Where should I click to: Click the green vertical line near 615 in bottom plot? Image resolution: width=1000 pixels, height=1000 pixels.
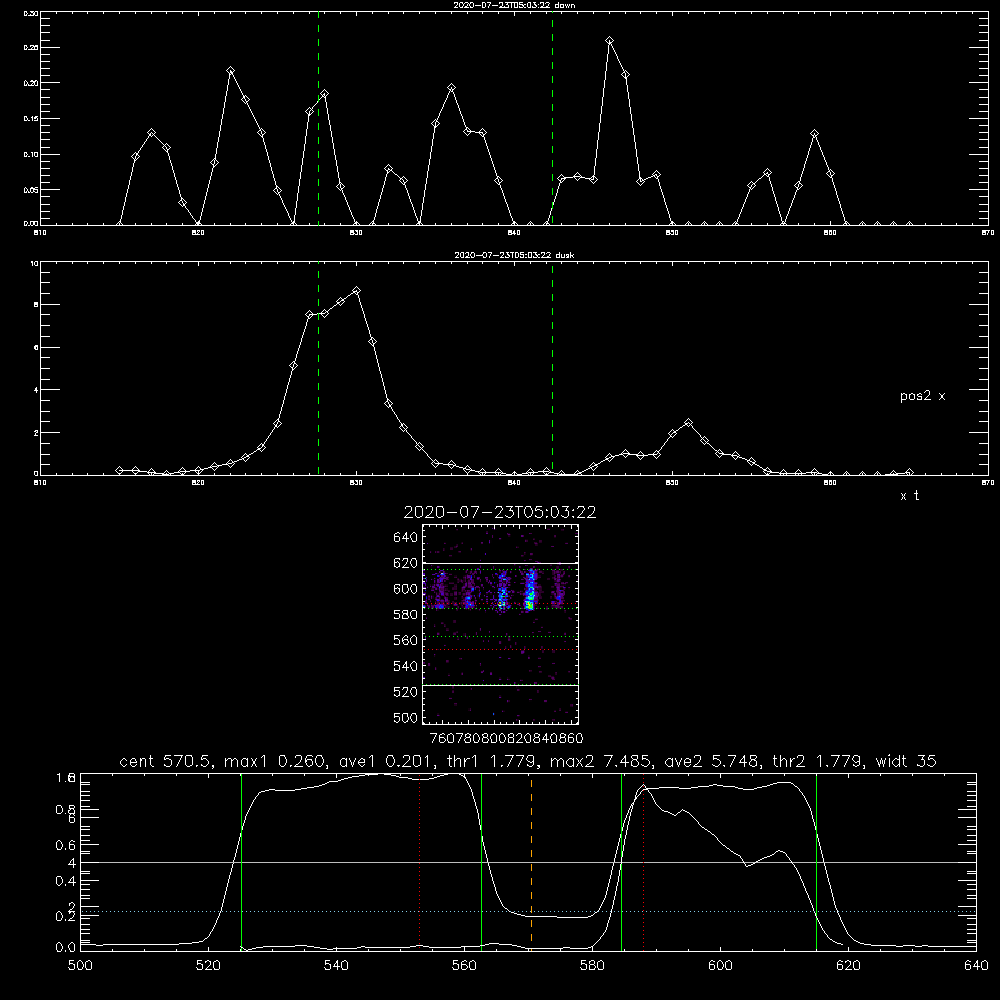point(816,861)
